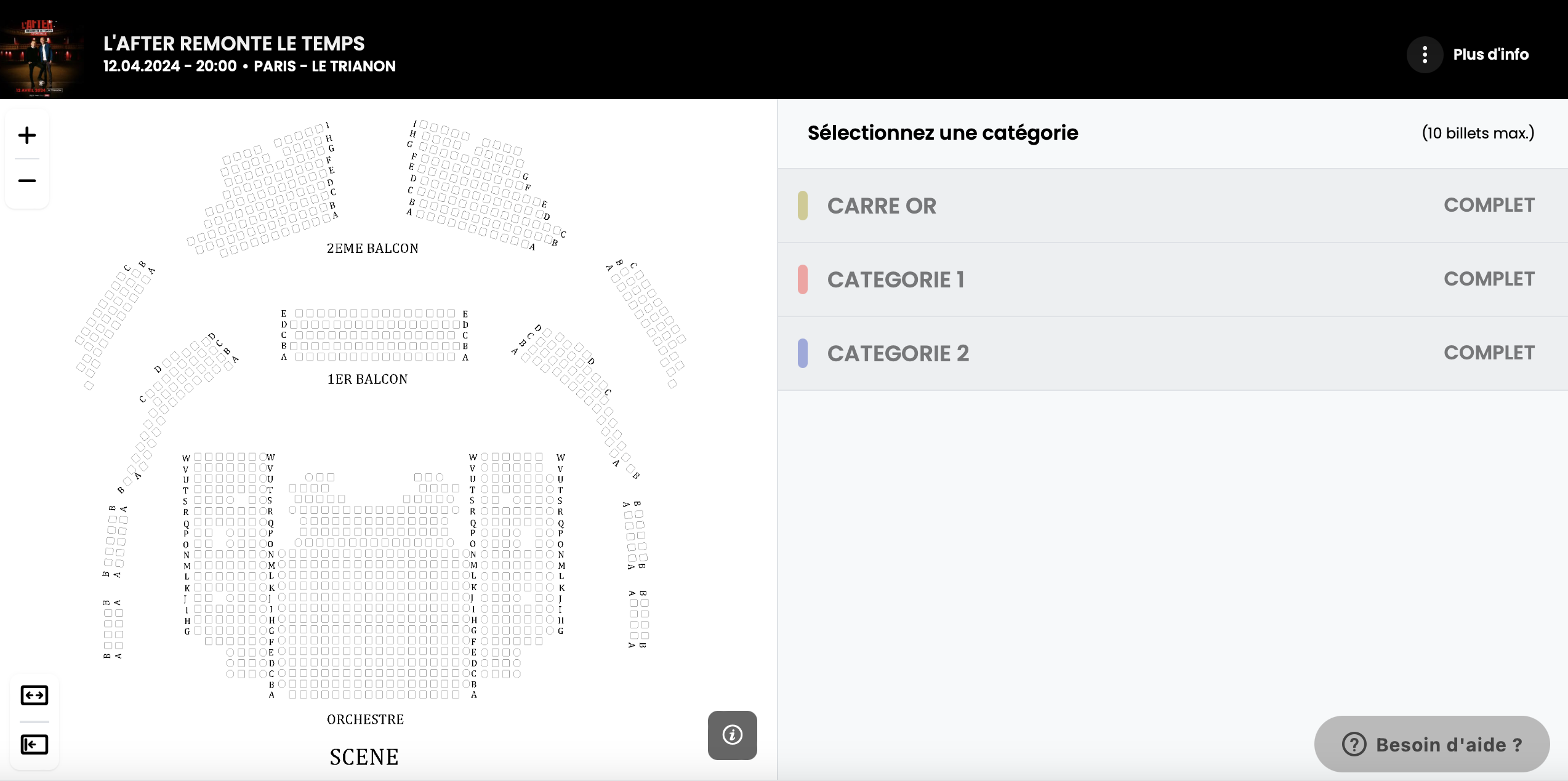Click the collapse-left panel arrow icon
The width and height of the screenshot is (1568, 781).
34,745
